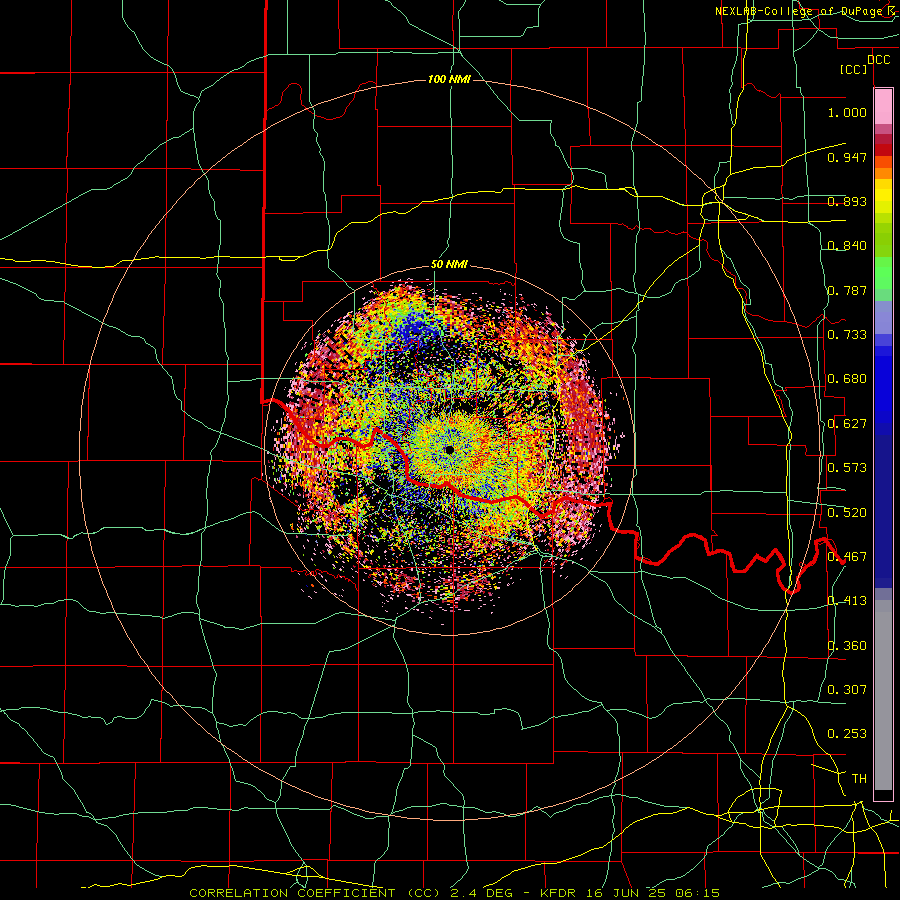Click the 0.253 legend value
The width and height of the screenshot is (900, 900).
click(x=847, y=734)
